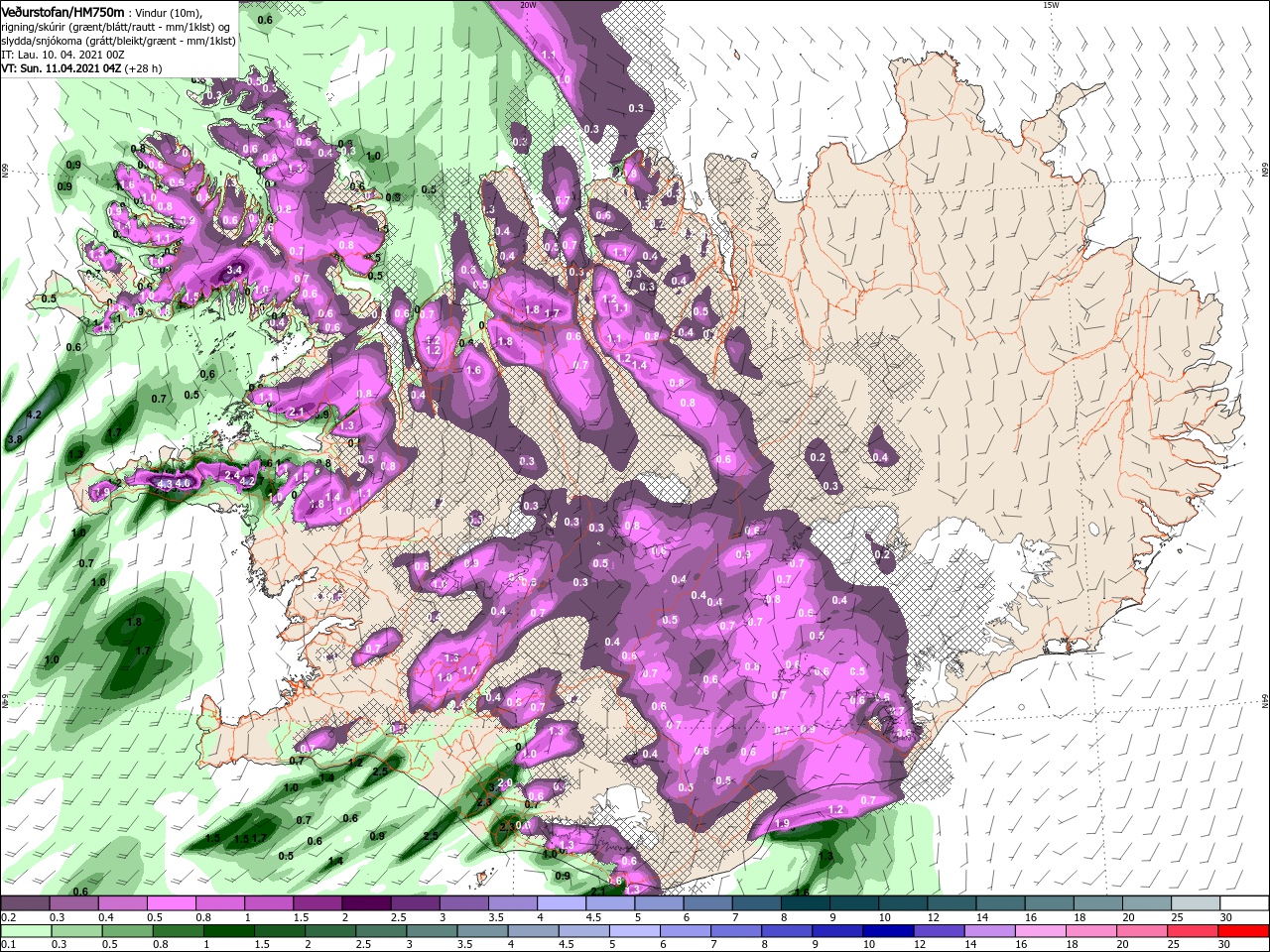Select the 2–2.5 dark purple snow swatch

(x=367, y=903)
